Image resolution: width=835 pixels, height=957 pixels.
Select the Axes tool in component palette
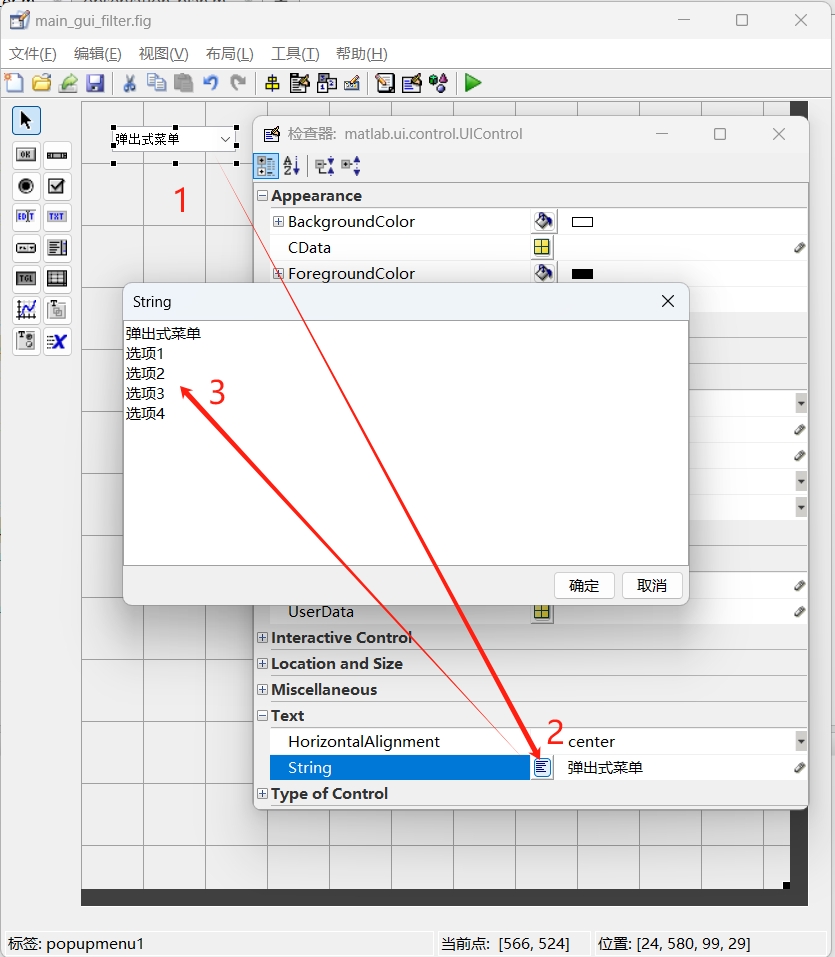26,310
